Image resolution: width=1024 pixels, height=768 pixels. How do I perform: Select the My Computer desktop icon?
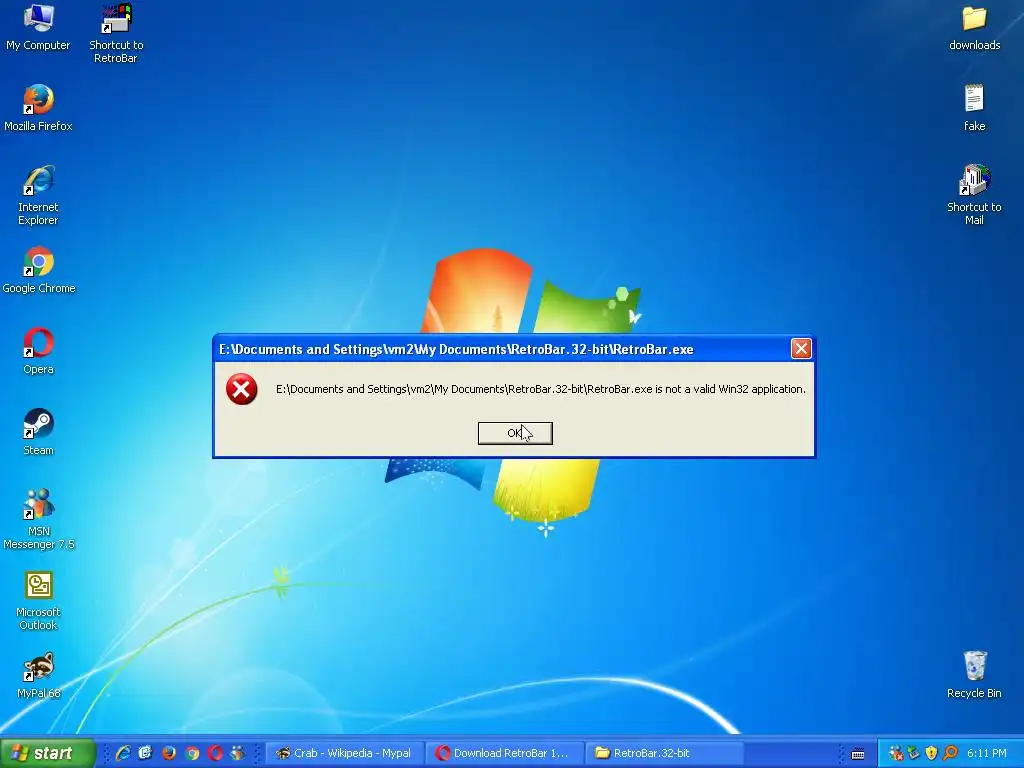(x=38, y=27)
